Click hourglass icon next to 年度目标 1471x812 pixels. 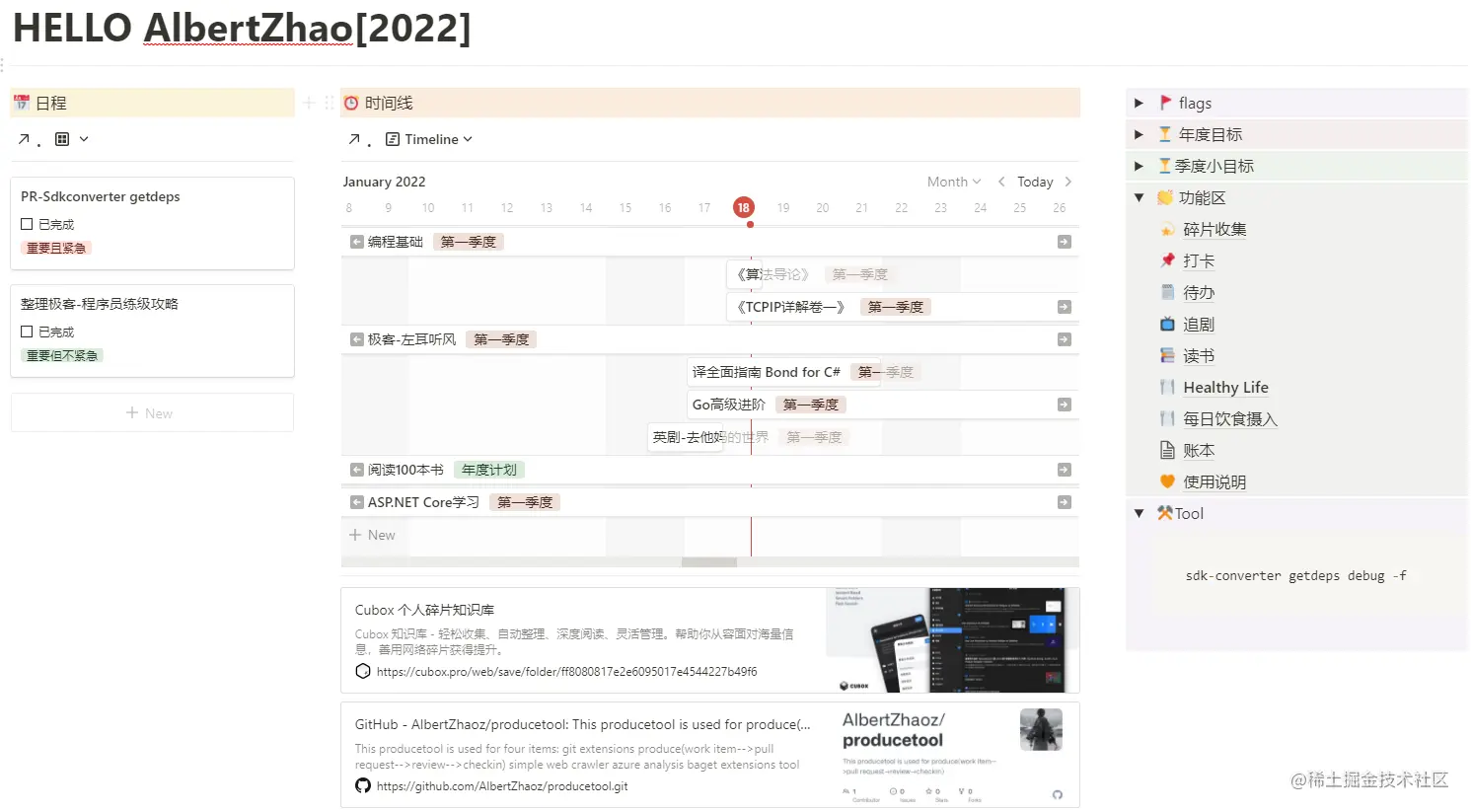[1165, 134]
